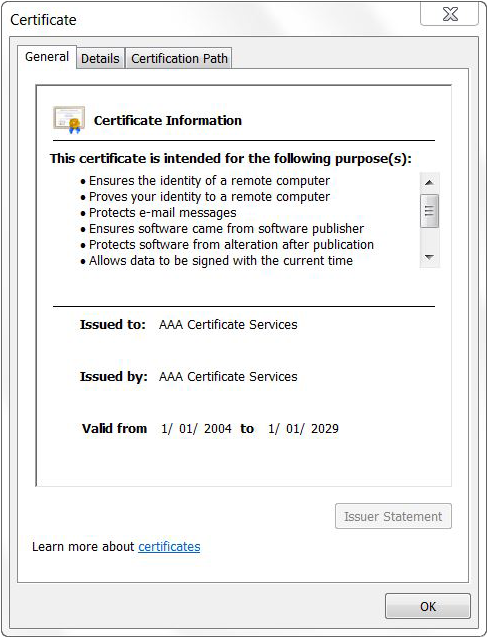Click the purposes list scroll down arrow
488x638 pixels.
pyautogui.click(x=429, y=257)
